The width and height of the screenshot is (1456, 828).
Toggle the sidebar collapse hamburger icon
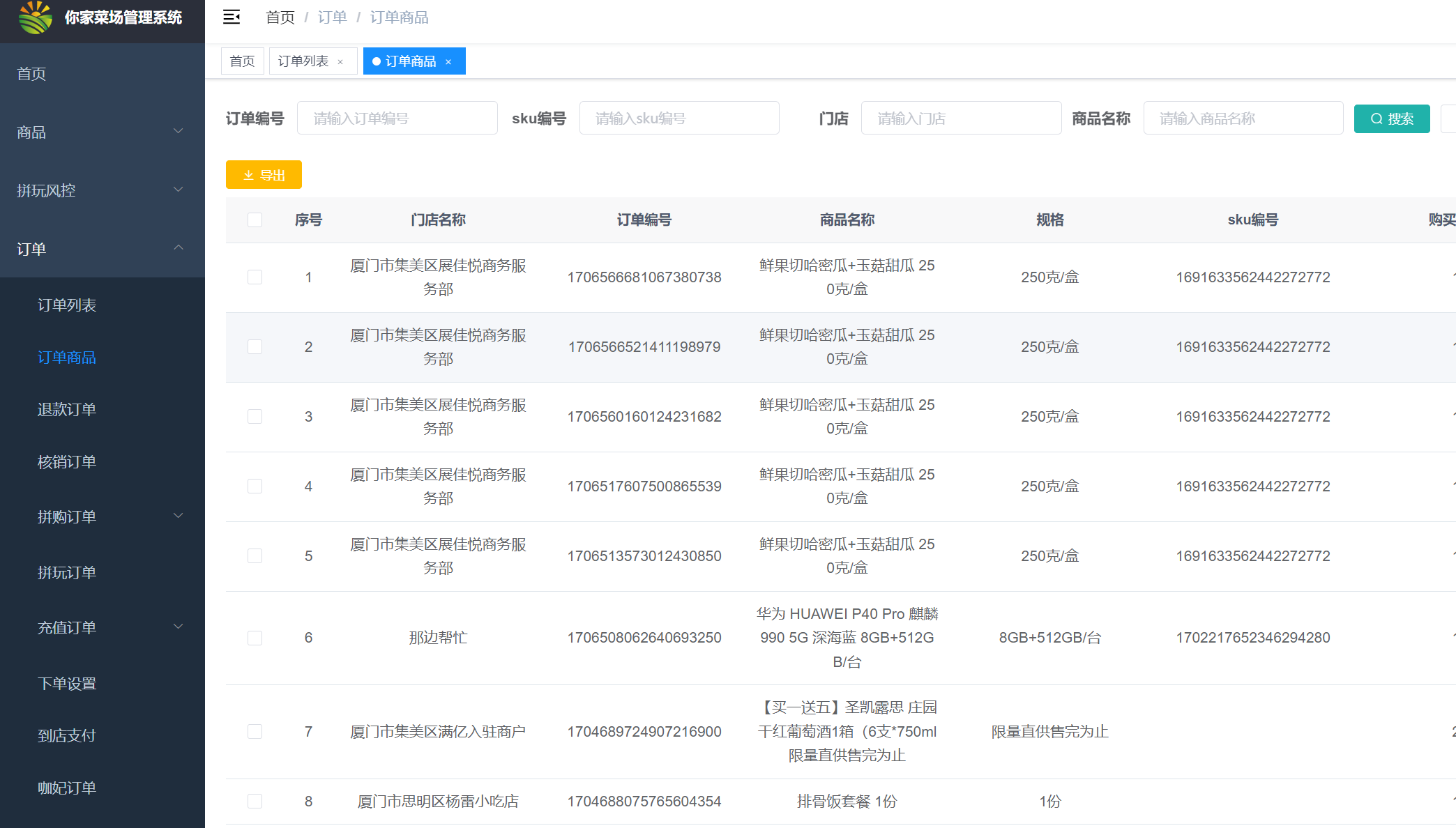point(232,17)
